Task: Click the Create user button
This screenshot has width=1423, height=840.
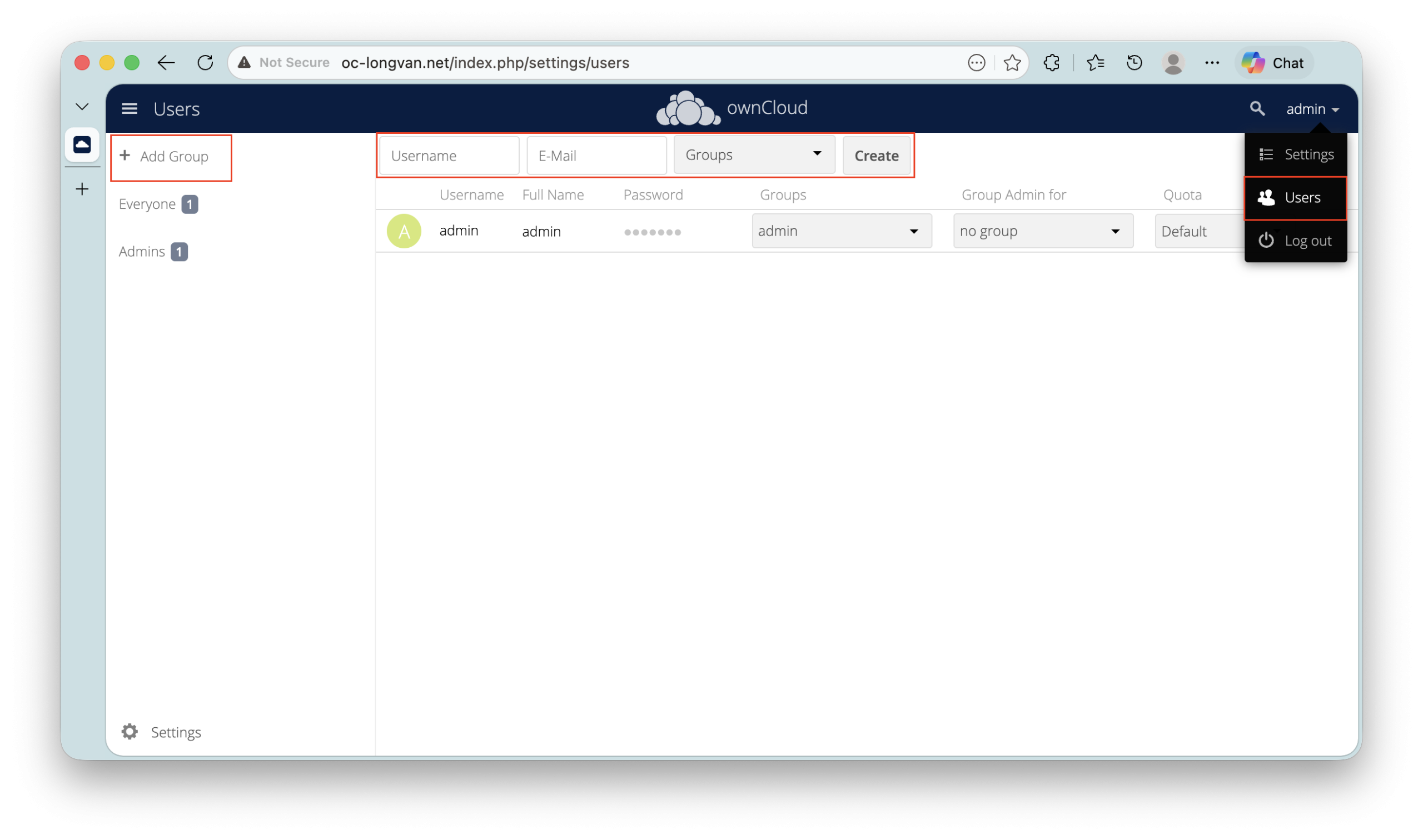Action: coord(876,156)
